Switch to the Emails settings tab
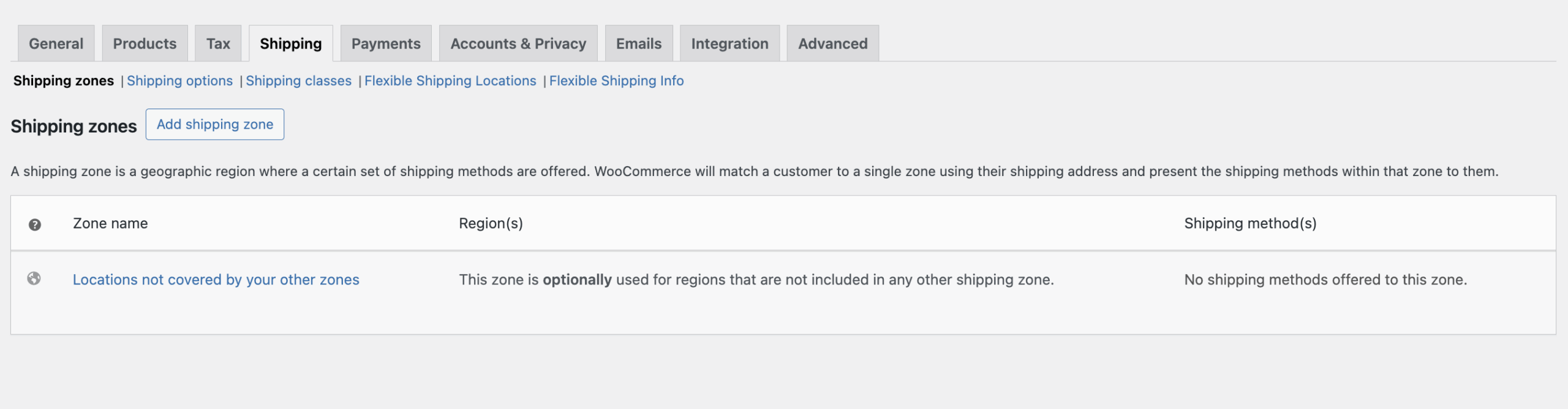1568x409 pixels. pos(638,43)
